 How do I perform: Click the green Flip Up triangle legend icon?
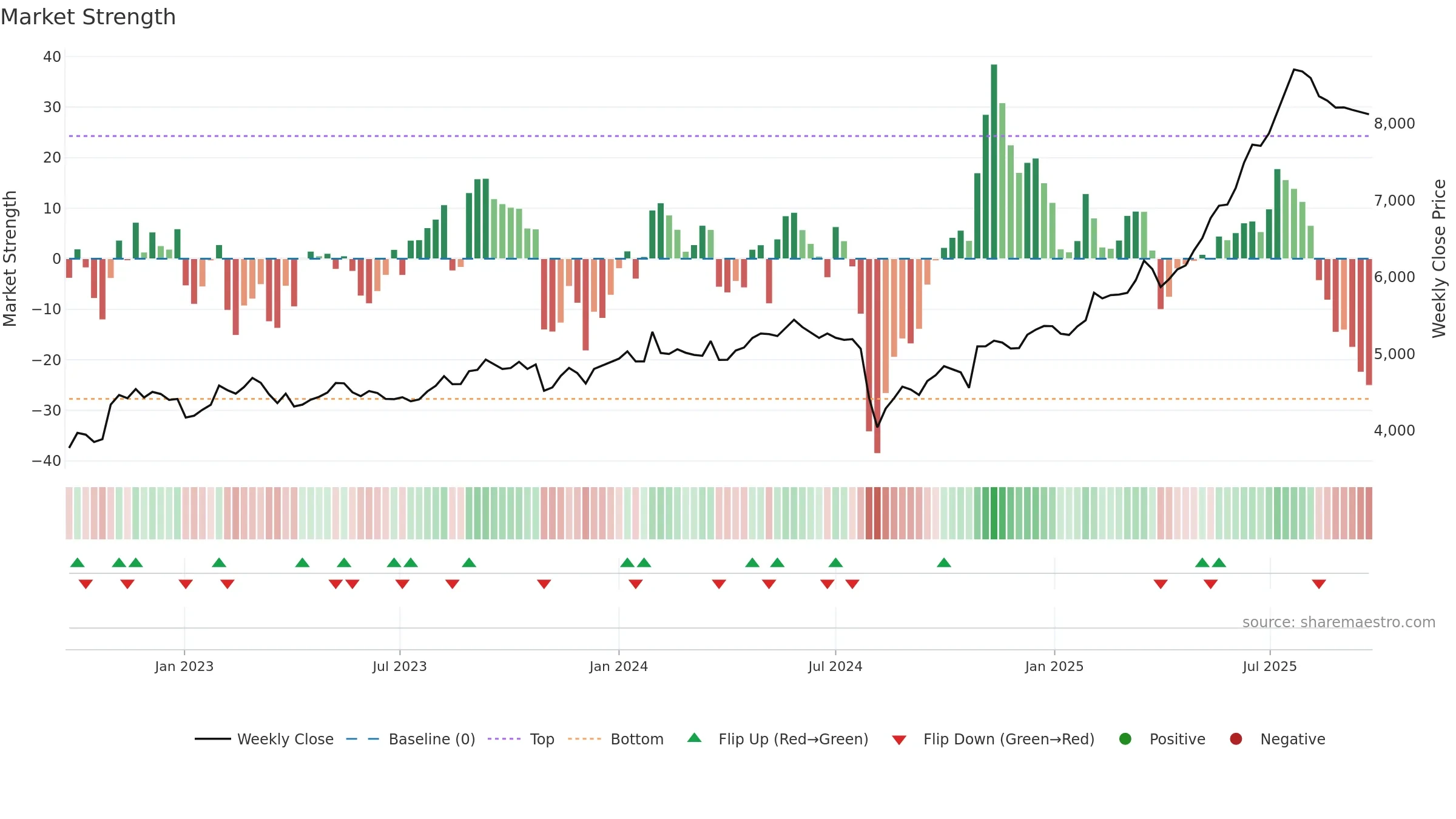coord(695,738)
